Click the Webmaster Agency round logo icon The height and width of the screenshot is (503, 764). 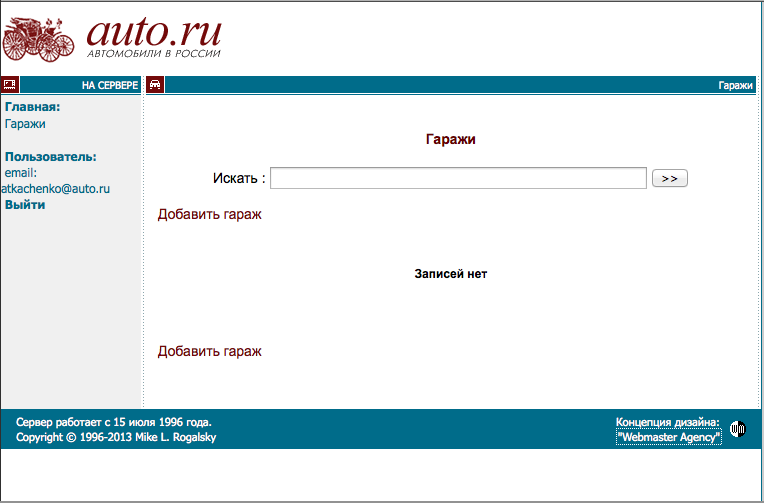[x=738, y=429]
